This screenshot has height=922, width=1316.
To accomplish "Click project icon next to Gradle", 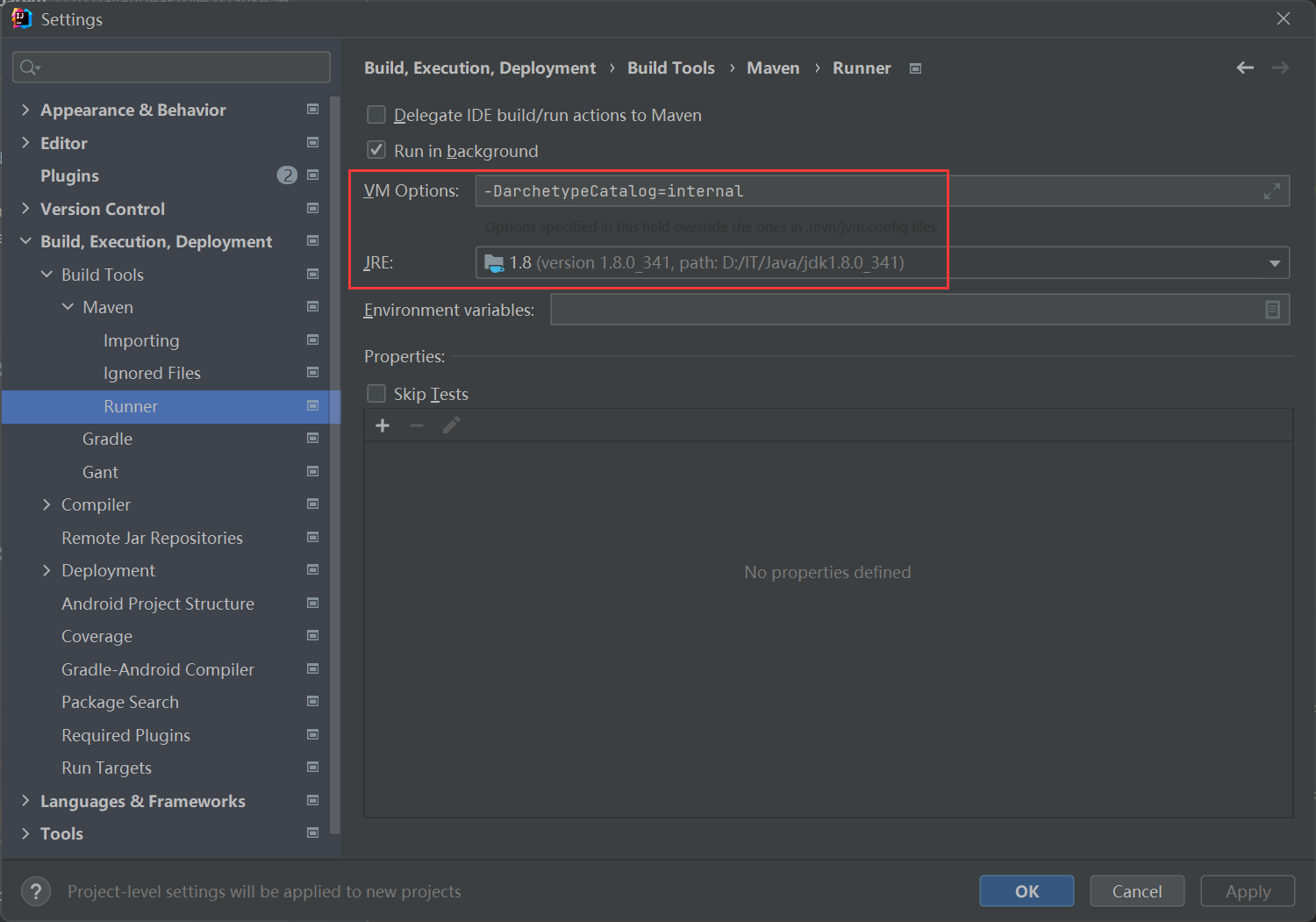I will click(x=312, y=438).
